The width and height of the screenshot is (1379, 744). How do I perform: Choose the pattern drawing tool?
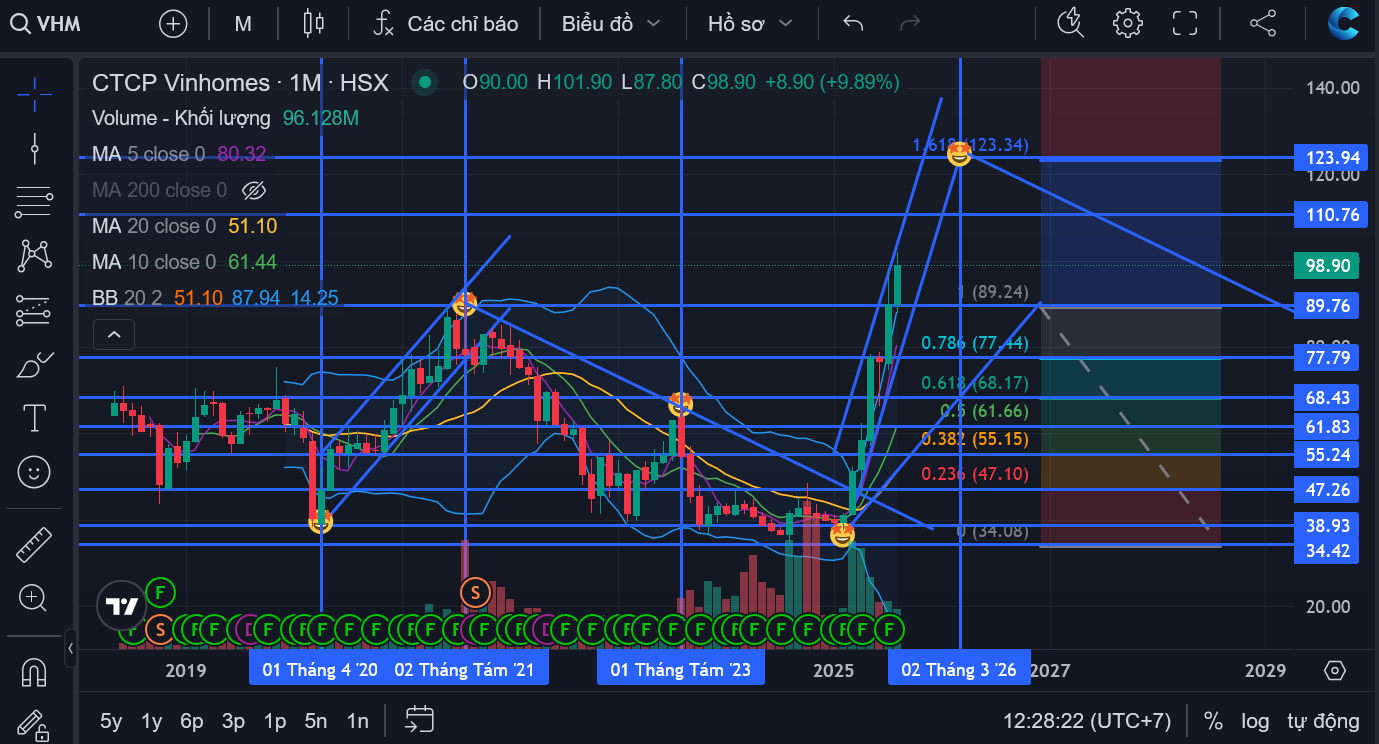click(35, 257)
